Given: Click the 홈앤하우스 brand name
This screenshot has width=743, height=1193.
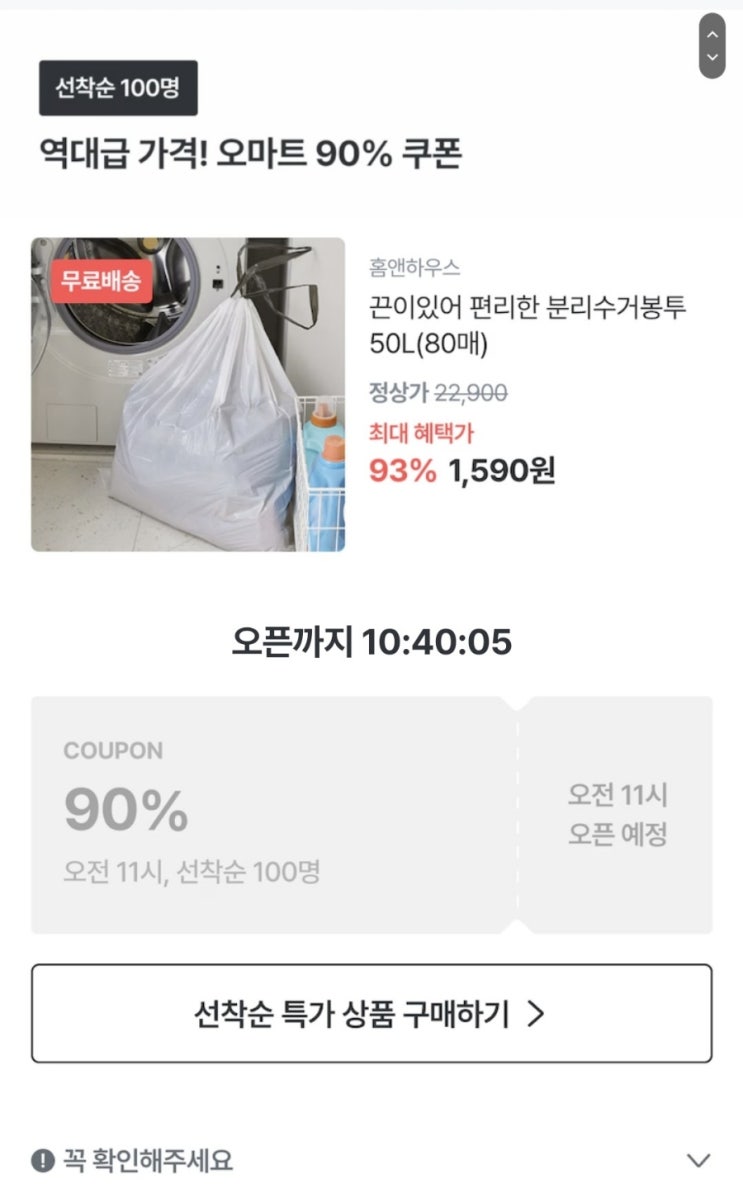Looking at the screenshot, I should pos(414,267).
